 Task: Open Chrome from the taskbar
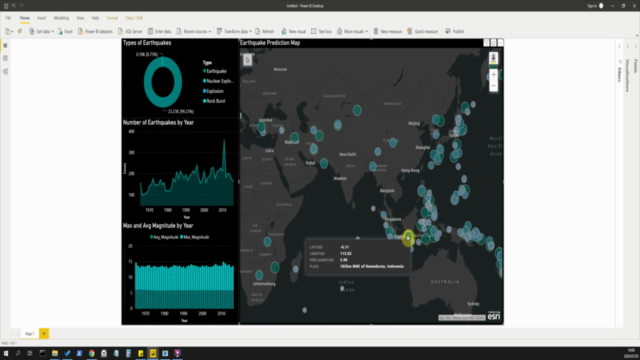tap(92, 353)
